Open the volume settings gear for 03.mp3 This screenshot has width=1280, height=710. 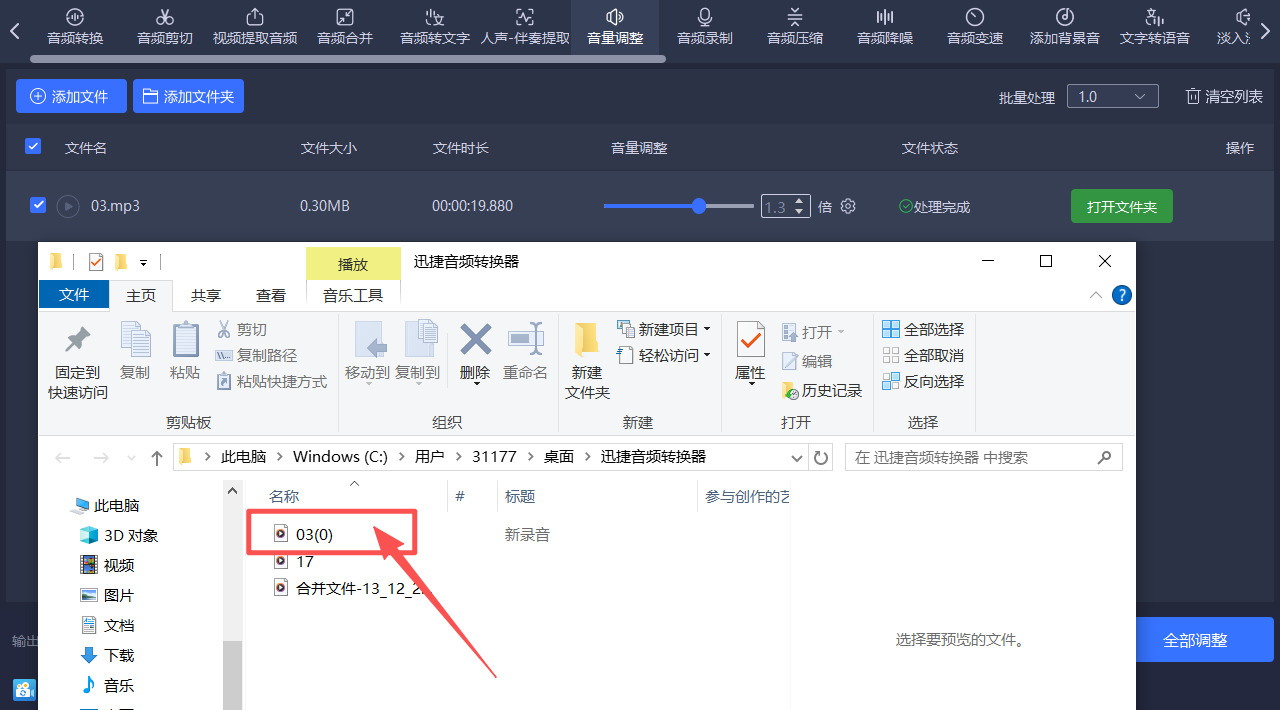pos(848,206)
